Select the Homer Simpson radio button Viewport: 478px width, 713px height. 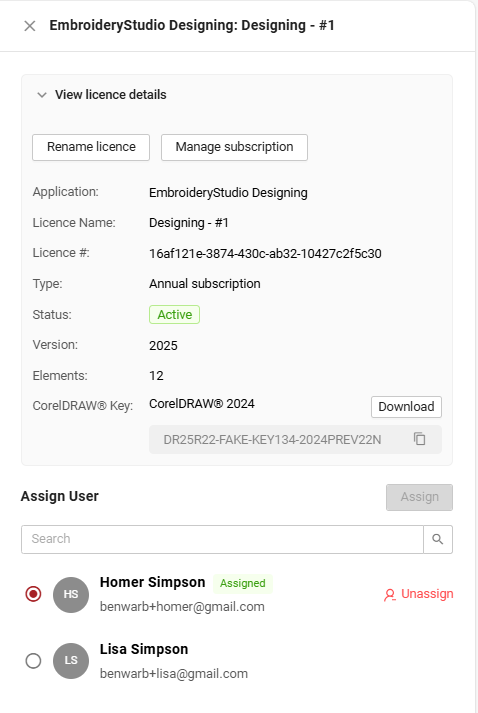(33, 594)
